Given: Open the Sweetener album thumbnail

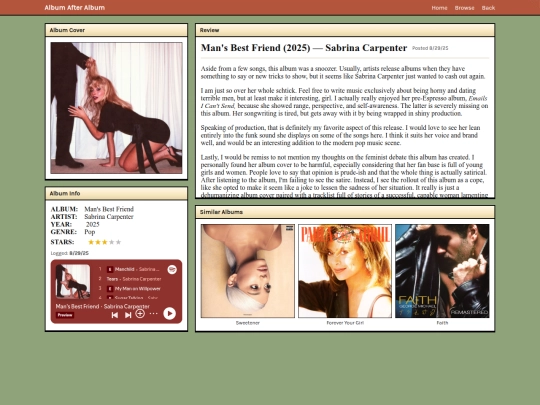Looking at the screenshot, I should coord(248,271).
